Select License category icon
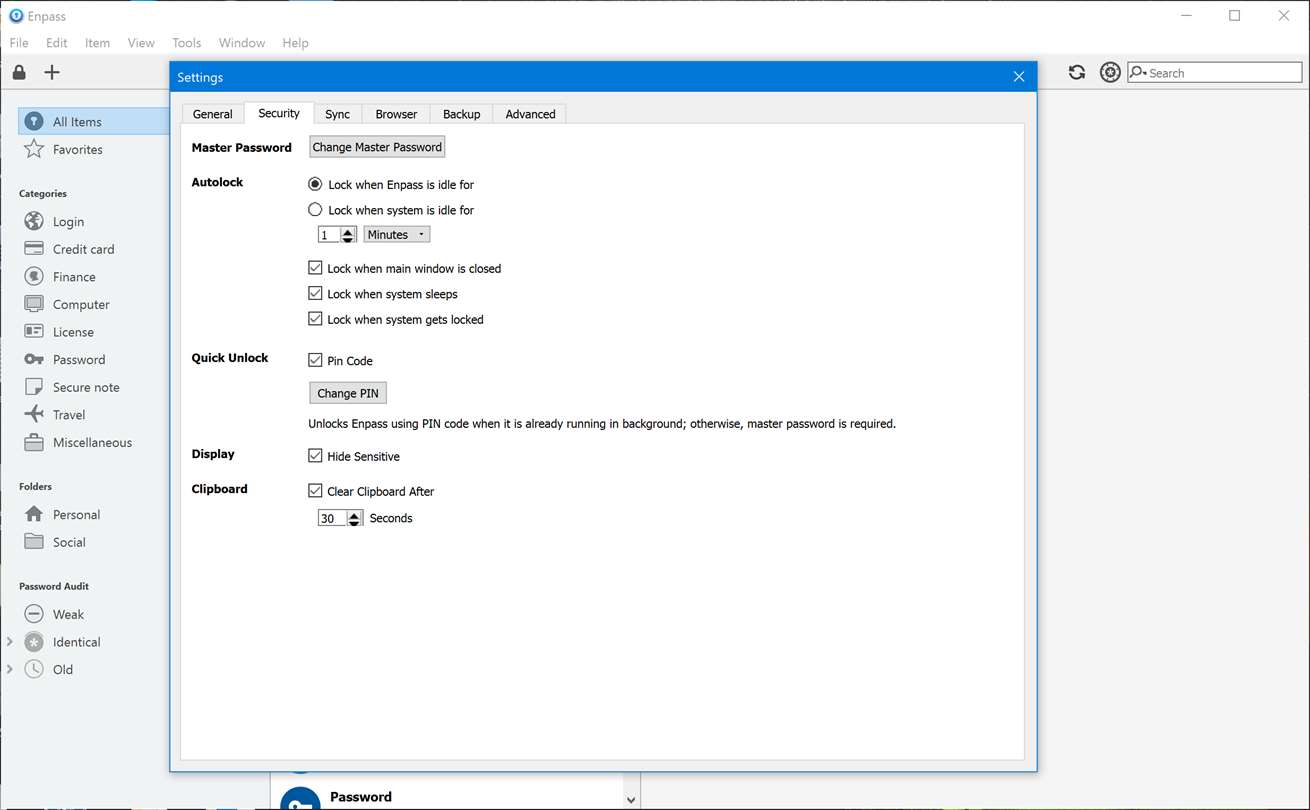 click(x=34, y=331)
